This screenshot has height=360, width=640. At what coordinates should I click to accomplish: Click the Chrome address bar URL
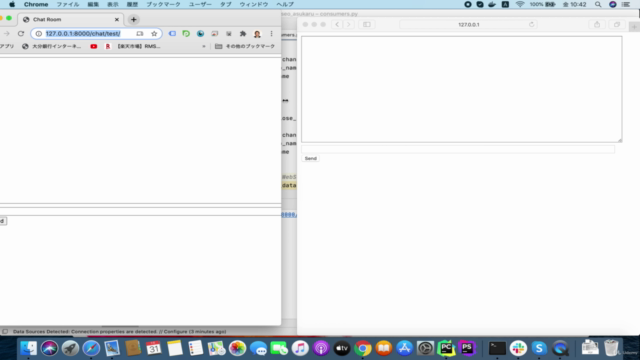83,33
